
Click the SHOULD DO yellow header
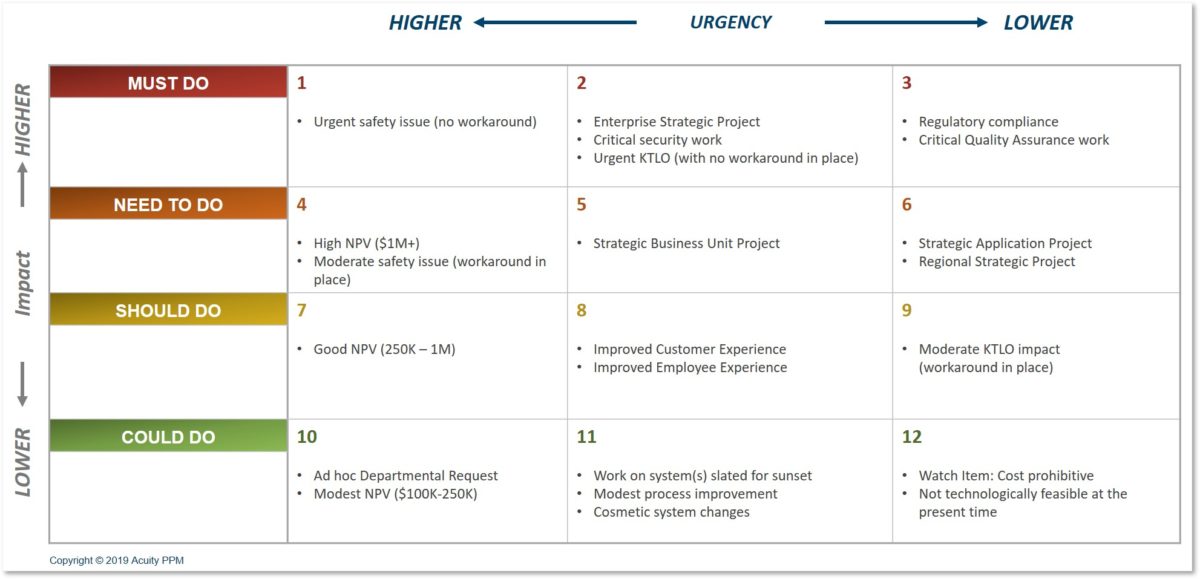point(168,310)
